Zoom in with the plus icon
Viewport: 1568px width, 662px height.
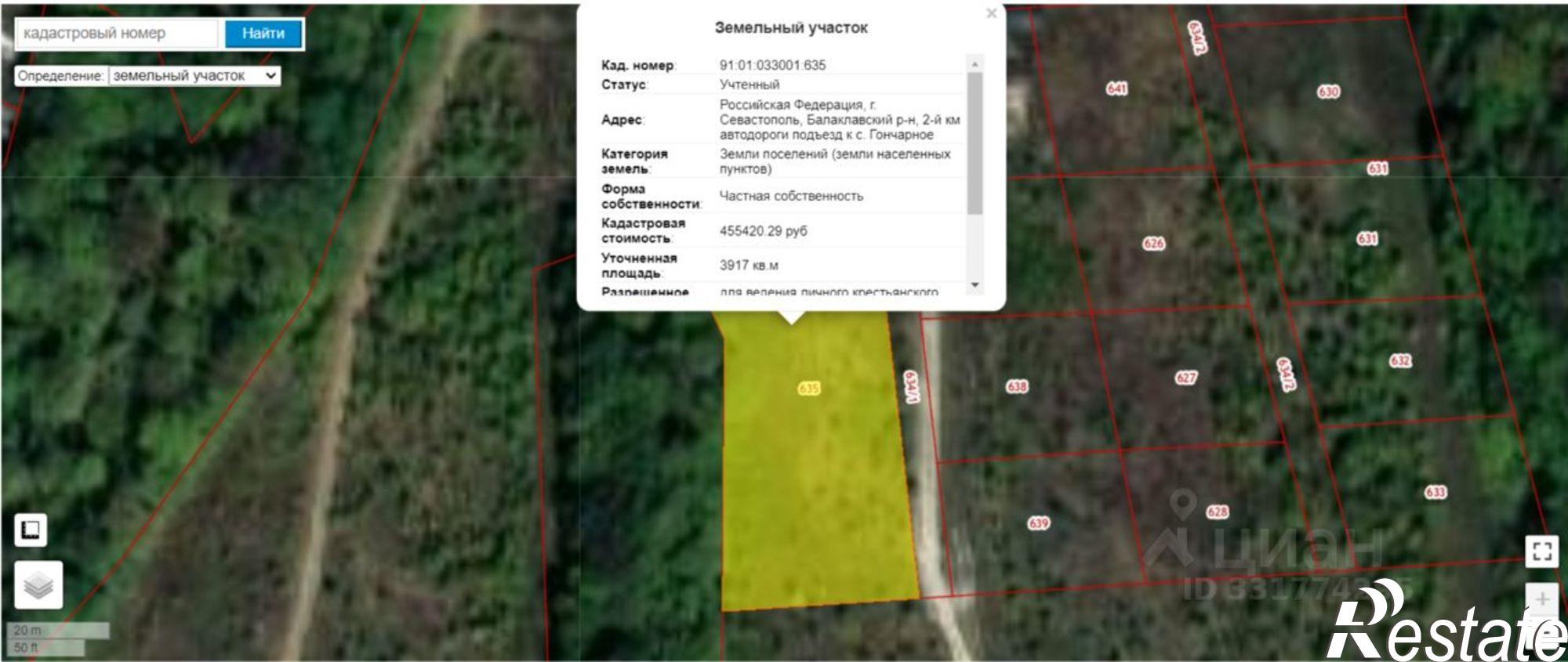coord(1541,599)
